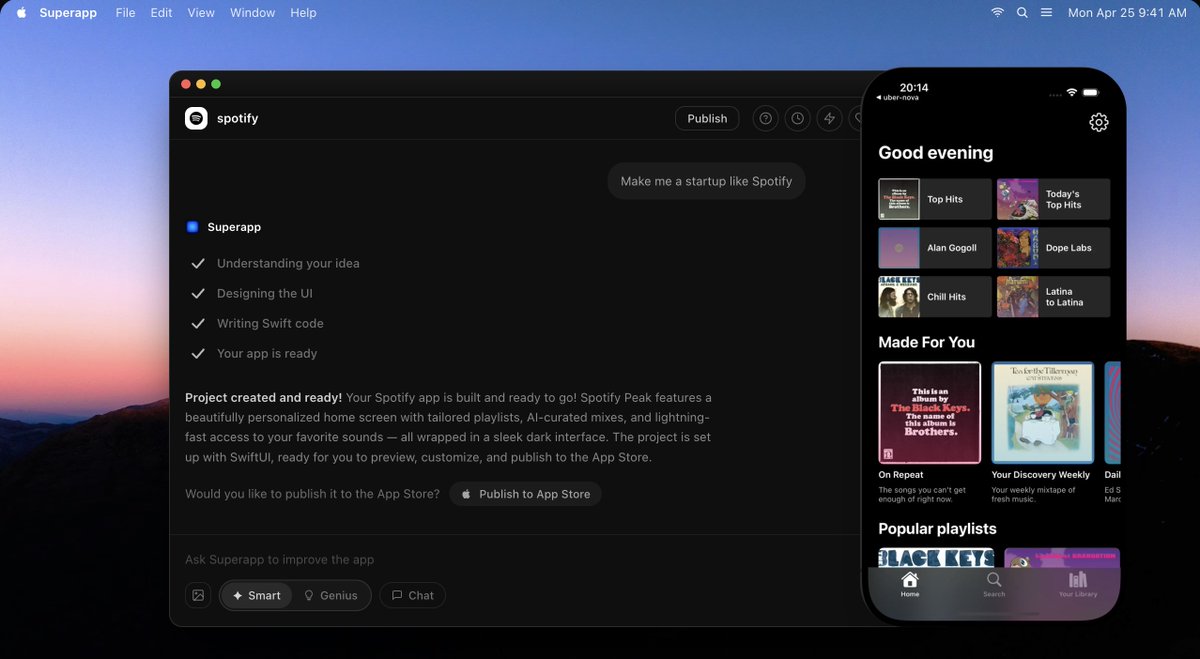1200x659 pixels.
Task: Click the Publish button
Action: point(707,118)
